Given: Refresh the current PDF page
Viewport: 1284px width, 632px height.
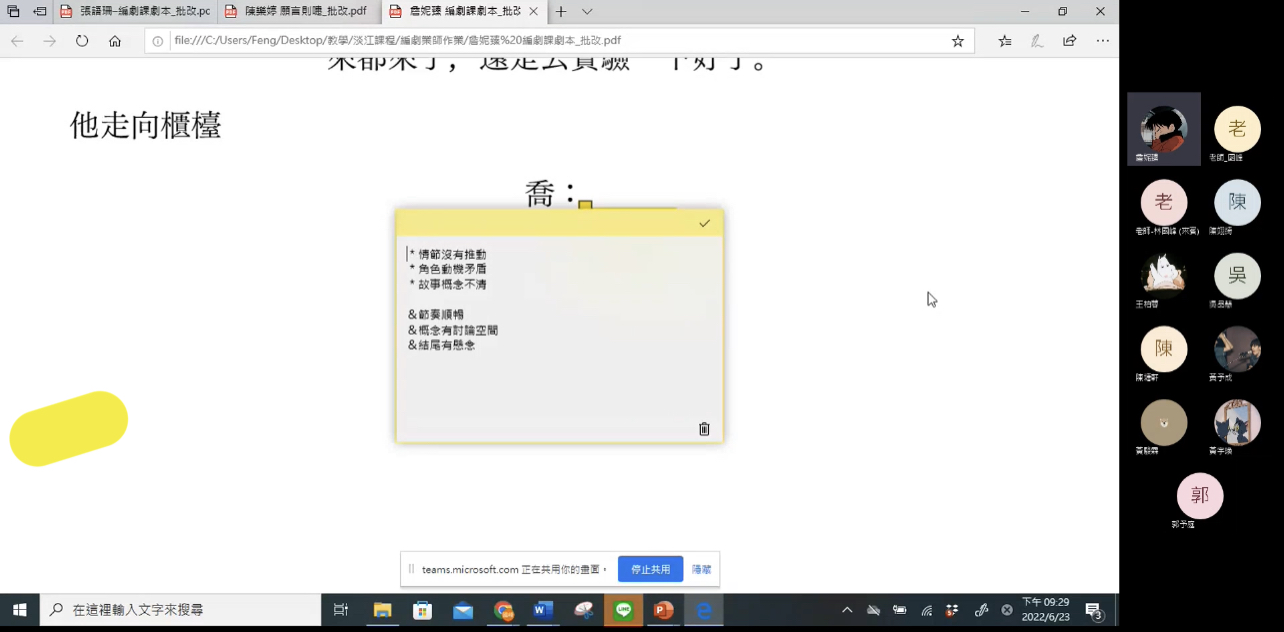Looking at the screenshot, I should [82, 41].
